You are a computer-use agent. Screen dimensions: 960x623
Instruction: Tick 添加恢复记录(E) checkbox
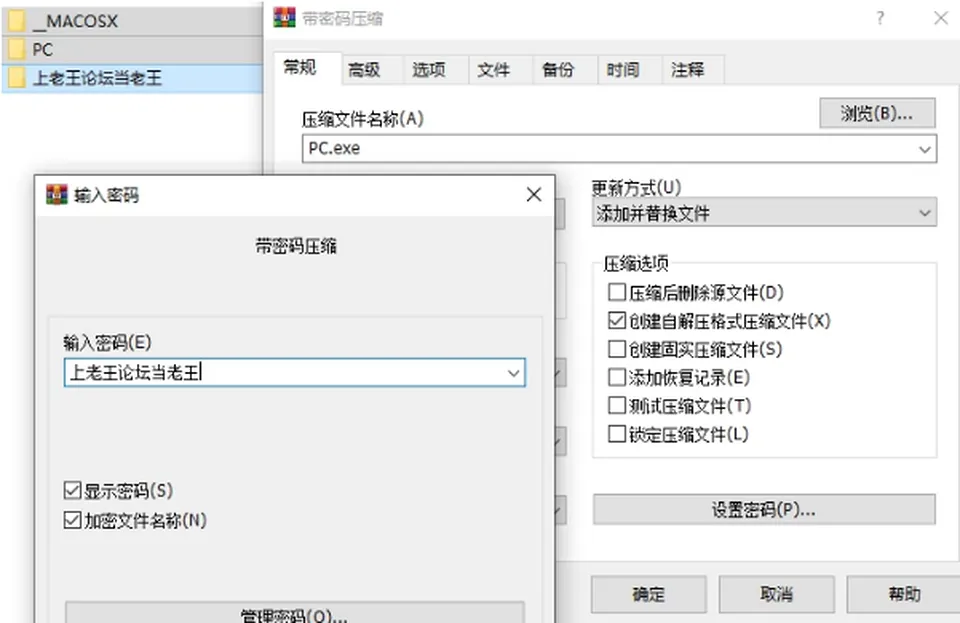coord(617,377)
